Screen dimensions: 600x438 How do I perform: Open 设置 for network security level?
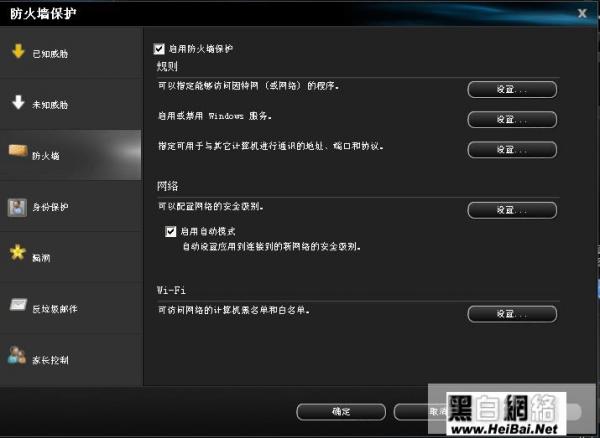coord(512,210)
